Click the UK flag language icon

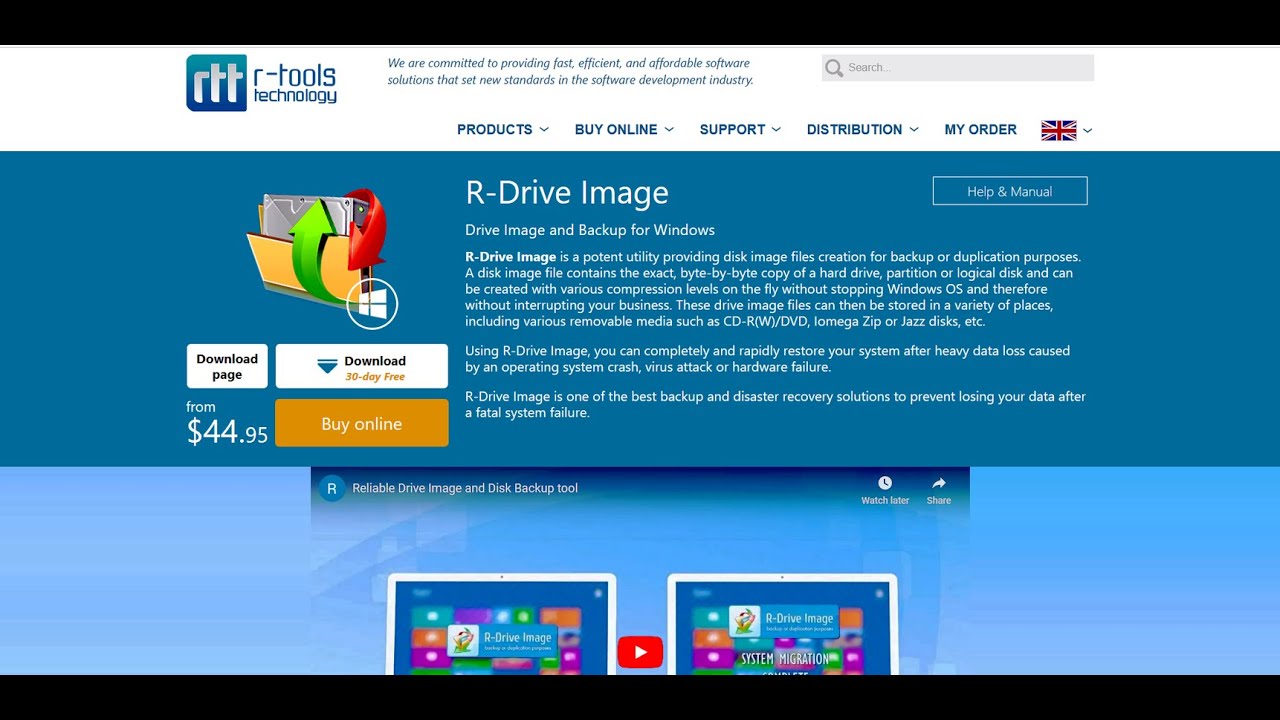coord(1058,130)
